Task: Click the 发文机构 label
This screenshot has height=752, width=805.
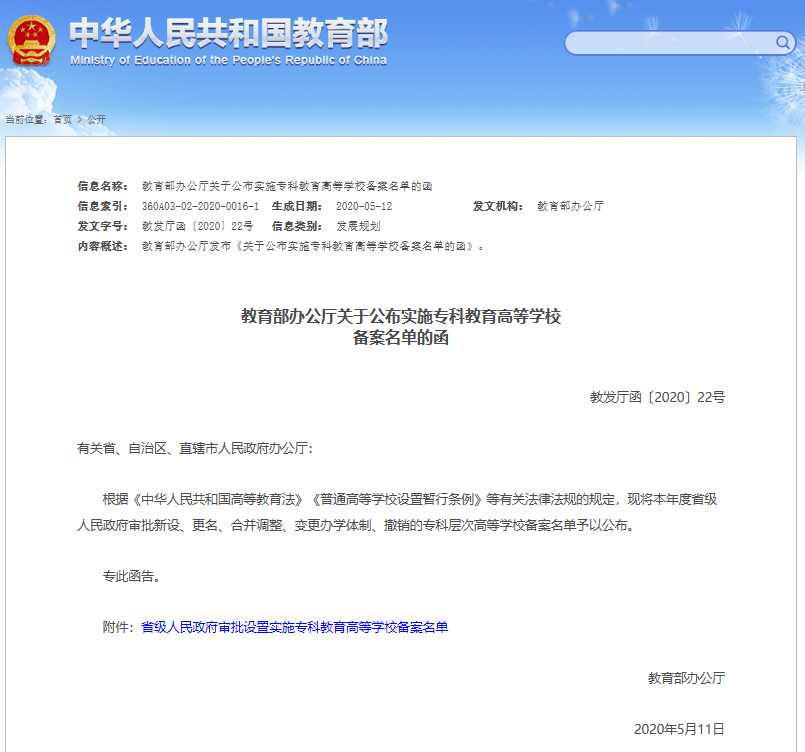Action: [498, 206]
